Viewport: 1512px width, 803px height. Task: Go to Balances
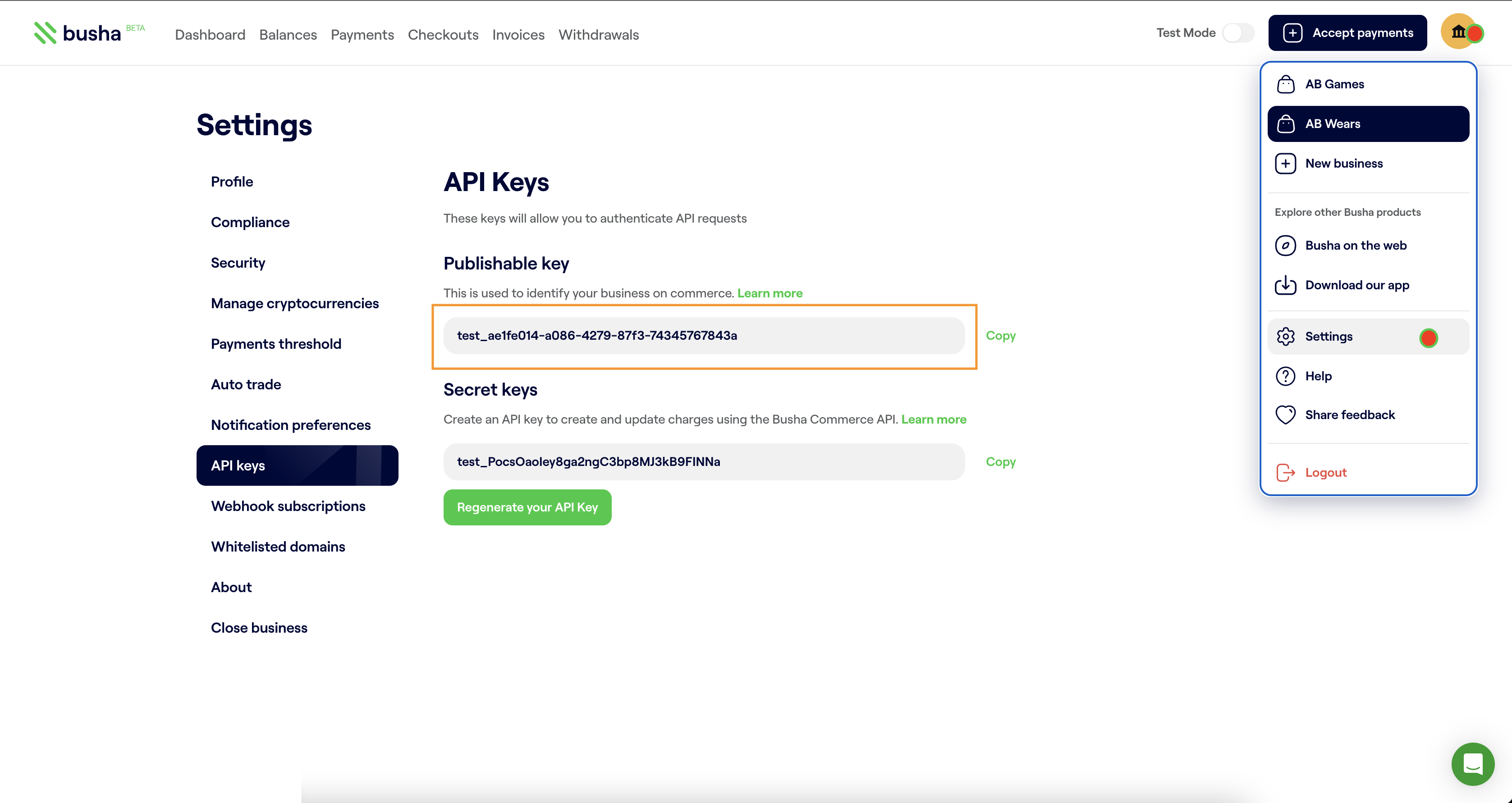point(288,35)
